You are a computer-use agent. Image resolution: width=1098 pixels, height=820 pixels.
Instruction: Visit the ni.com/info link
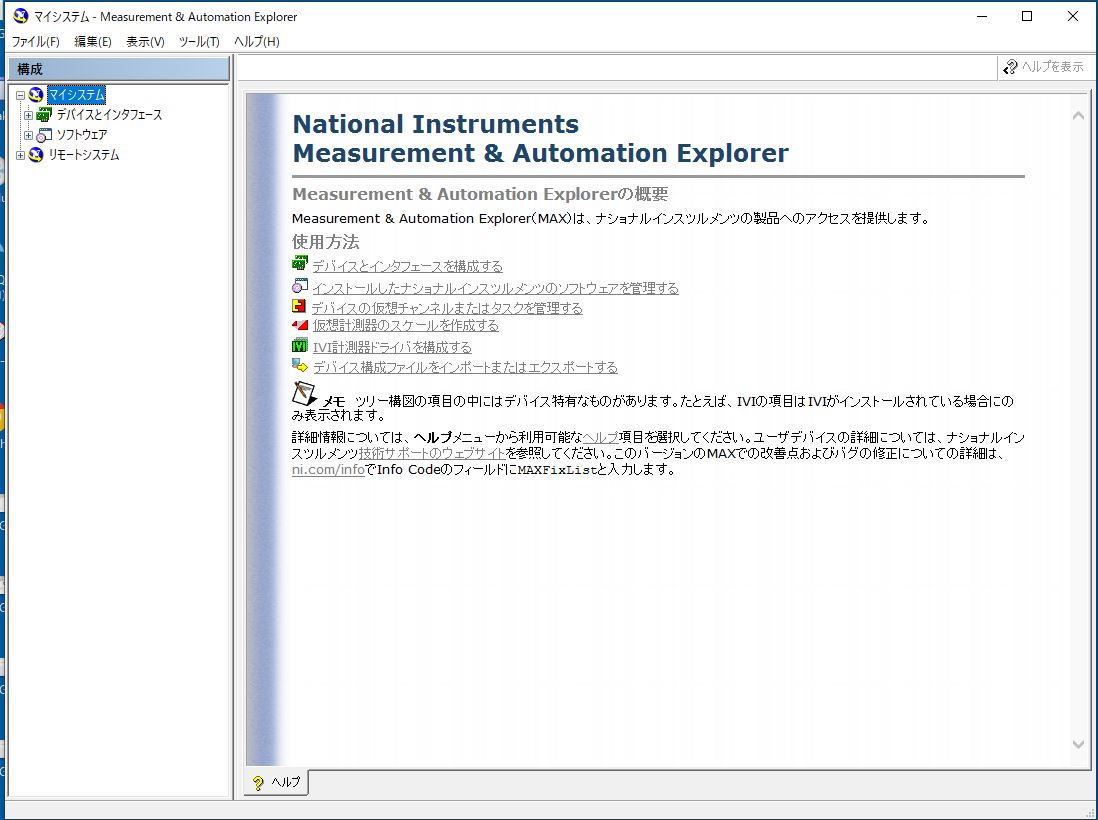pos(328,470)
